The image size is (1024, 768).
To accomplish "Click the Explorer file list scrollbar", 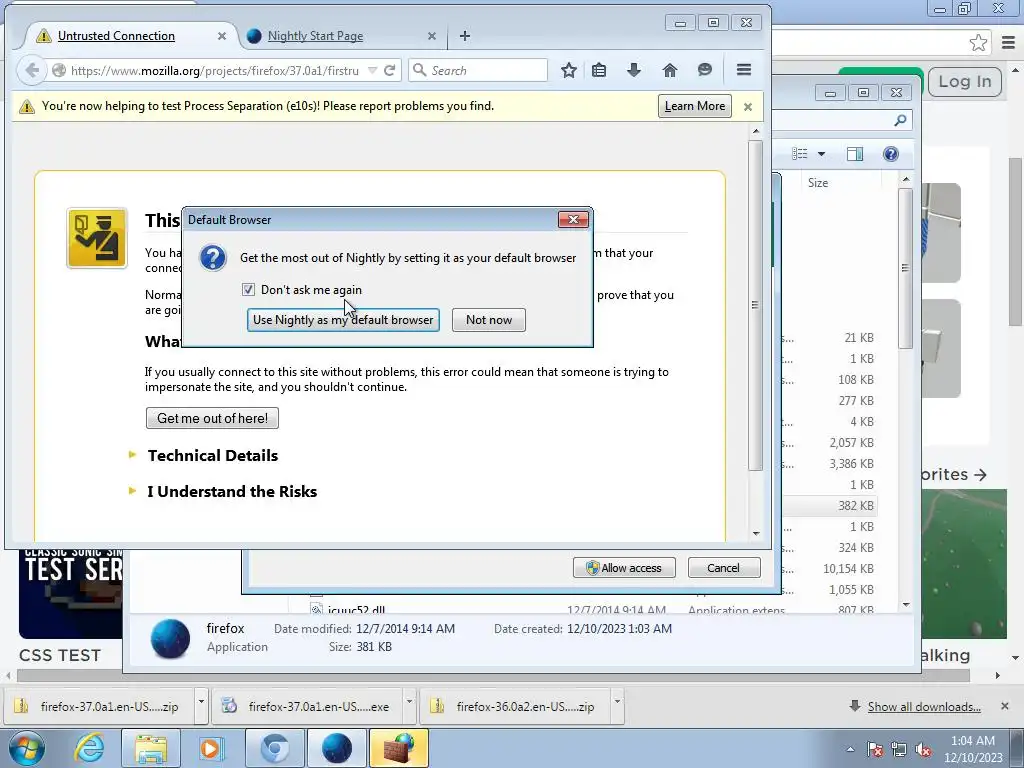I will pyautogui.click(x=905, y=268).
